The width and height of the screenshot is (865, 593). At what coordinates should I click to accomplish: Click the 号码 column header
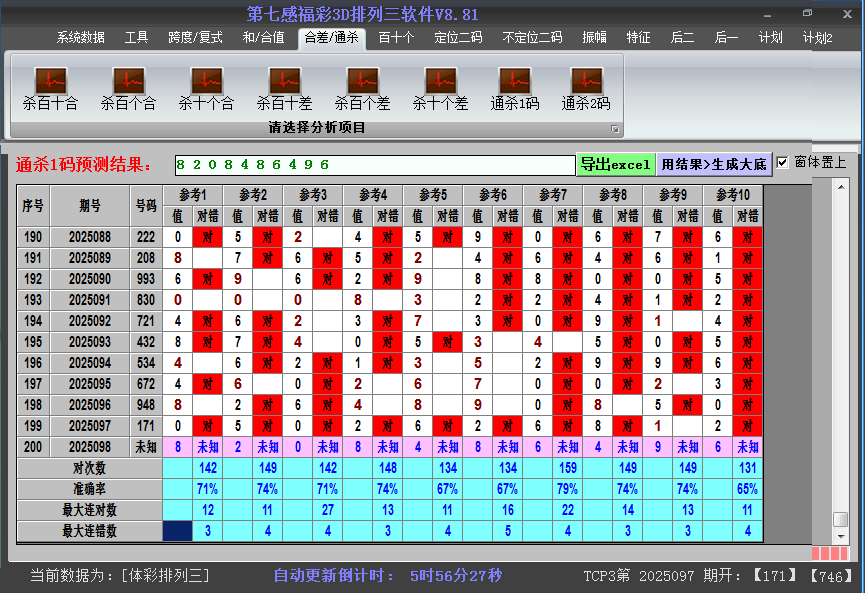146,206
